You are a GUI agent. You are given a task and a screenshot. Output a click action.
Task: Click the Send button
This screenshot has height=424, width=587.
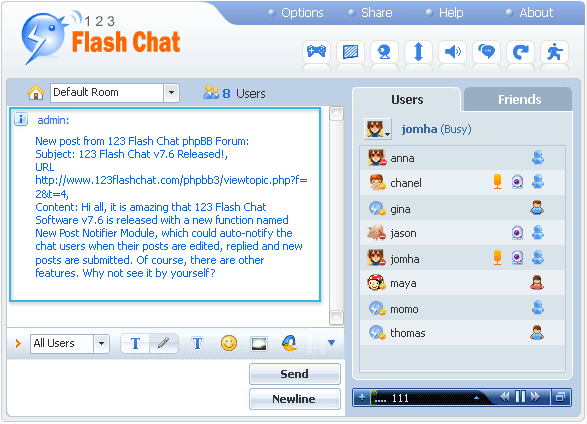pos(295,374)
